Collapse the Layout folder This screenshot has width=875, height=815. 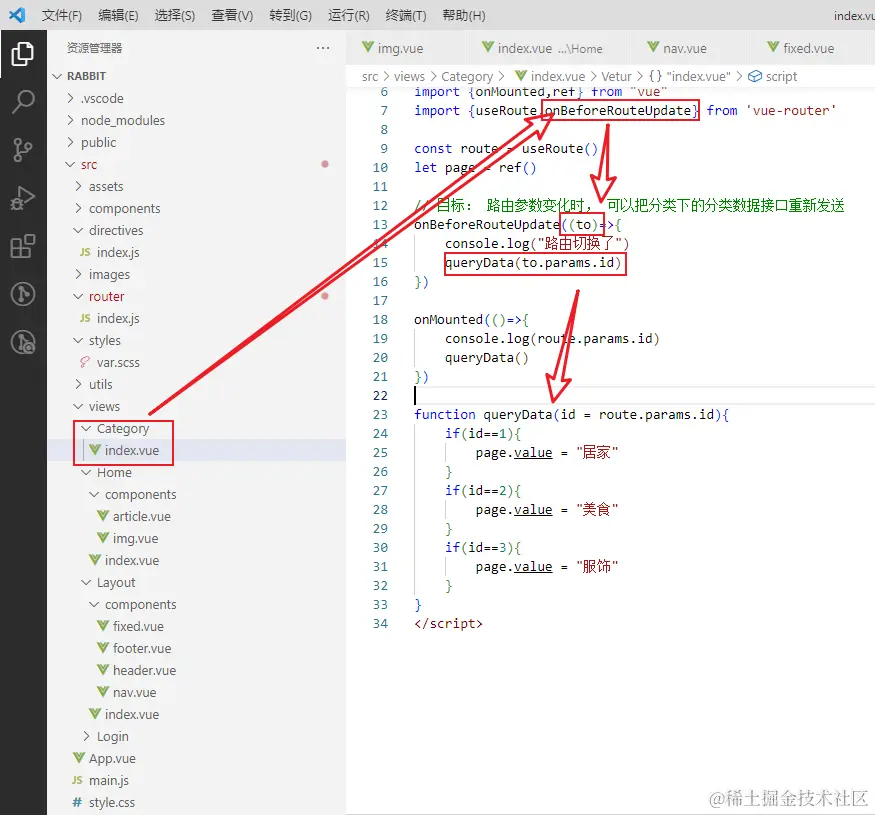86,582
